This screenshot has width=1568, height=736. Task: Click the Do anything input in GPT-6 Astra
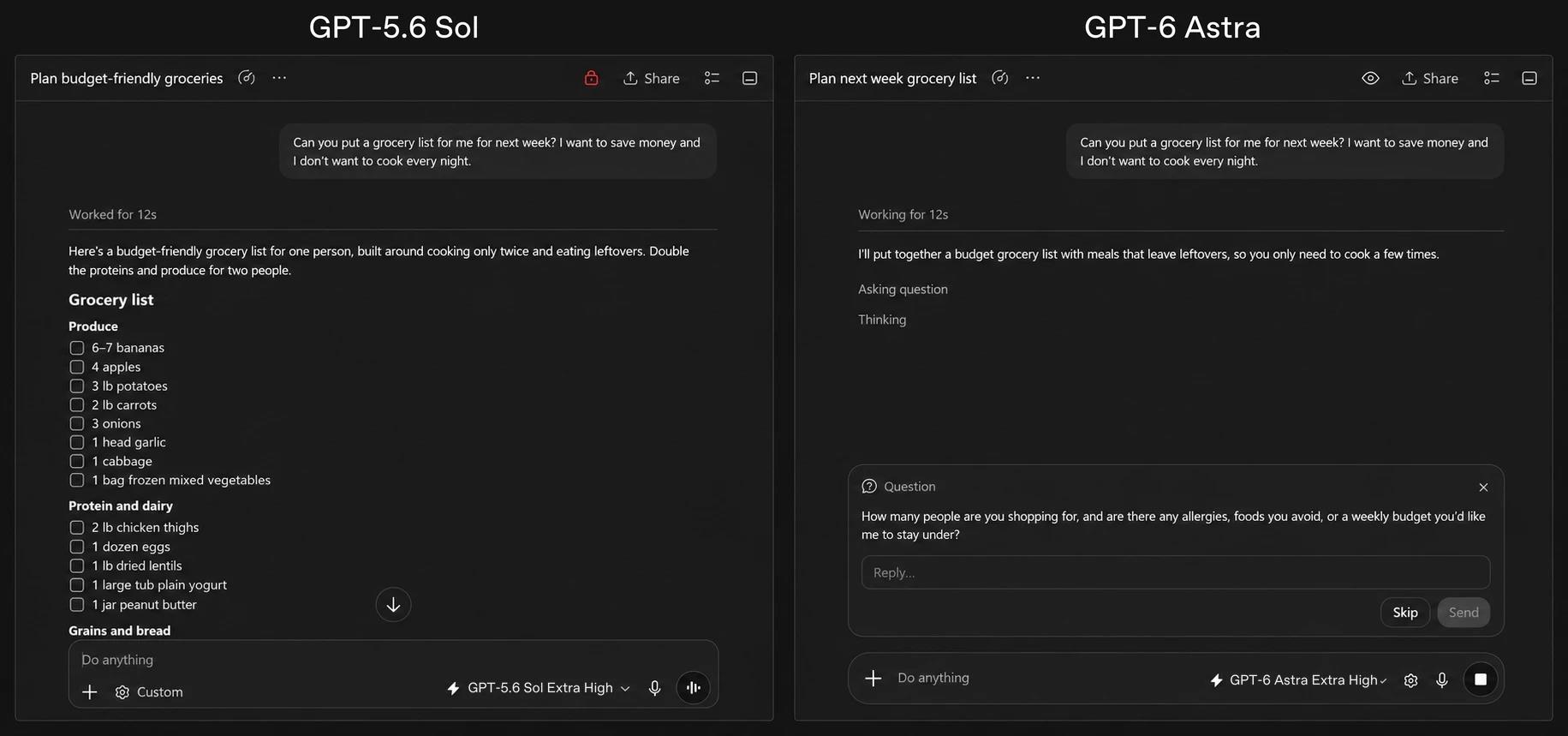tap(933, 678)
